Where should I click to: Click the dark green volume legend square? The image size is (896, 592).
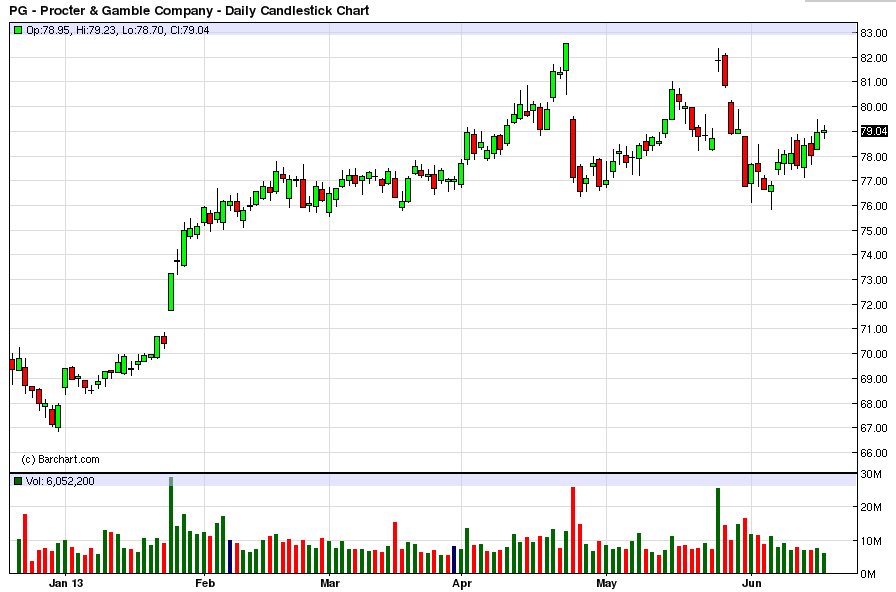coord(18,481)
